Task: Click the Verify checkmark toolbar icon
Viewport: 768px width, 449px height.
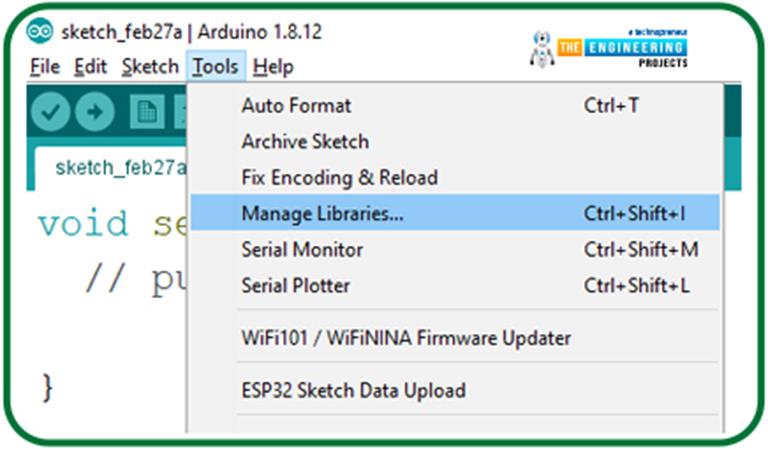Action: coord(50,112)
